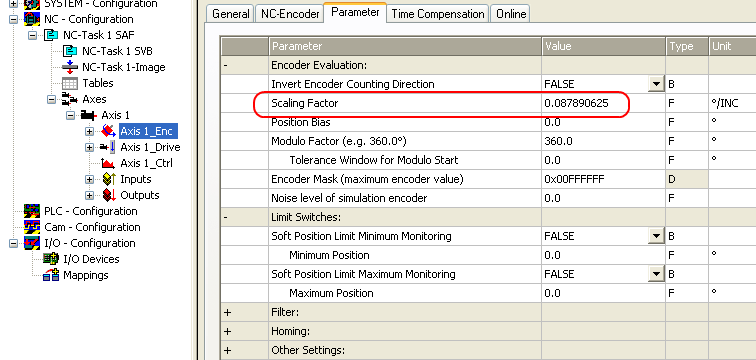Image resolution: width=756 pixels, height=360 pixels.
Task: Collapse the NC - Configuration tree node
Action: 14,20
